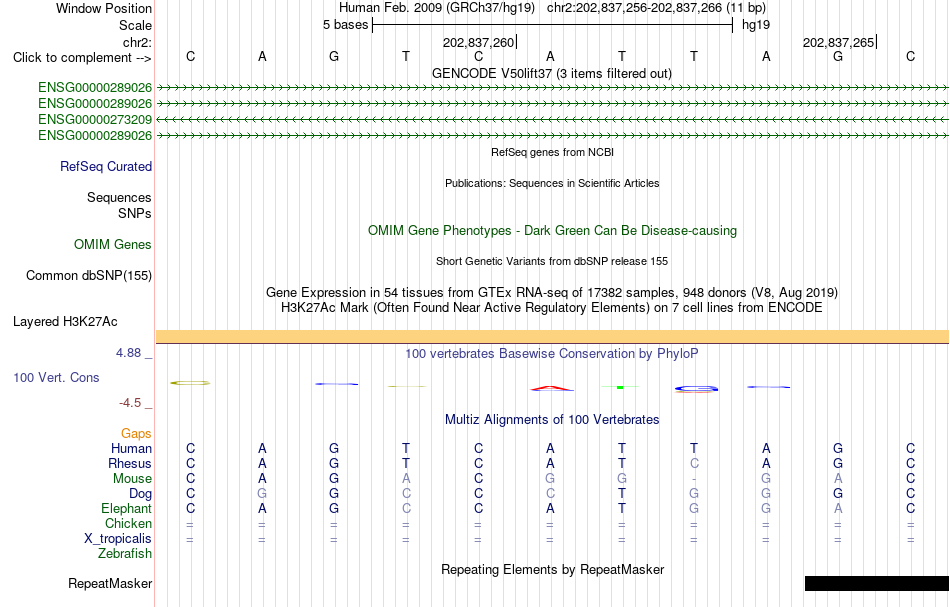Image resolution: width=950 pixels, height=607 pixels.
Task: Open the RefSeq Curated track label
Action: tap(105, 167)
